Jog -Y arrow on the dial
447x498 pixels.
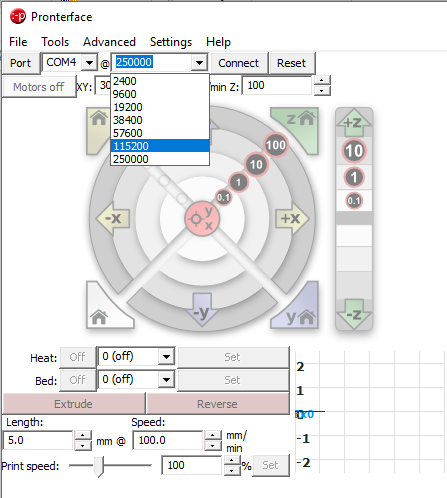click(x=202, y=310)
